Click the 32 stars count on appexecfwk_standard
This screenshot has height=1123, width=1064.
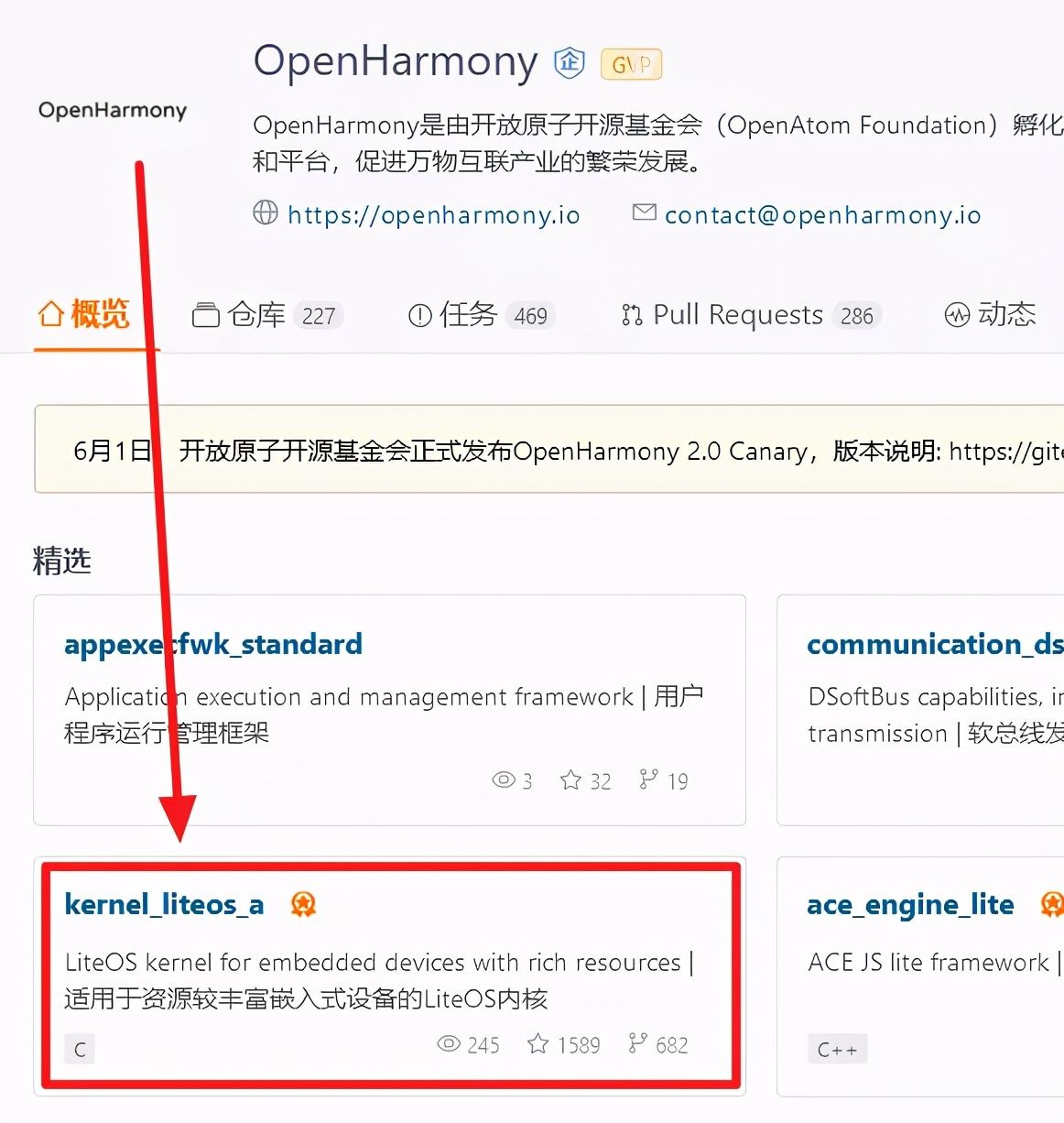[x=601, y=781]
